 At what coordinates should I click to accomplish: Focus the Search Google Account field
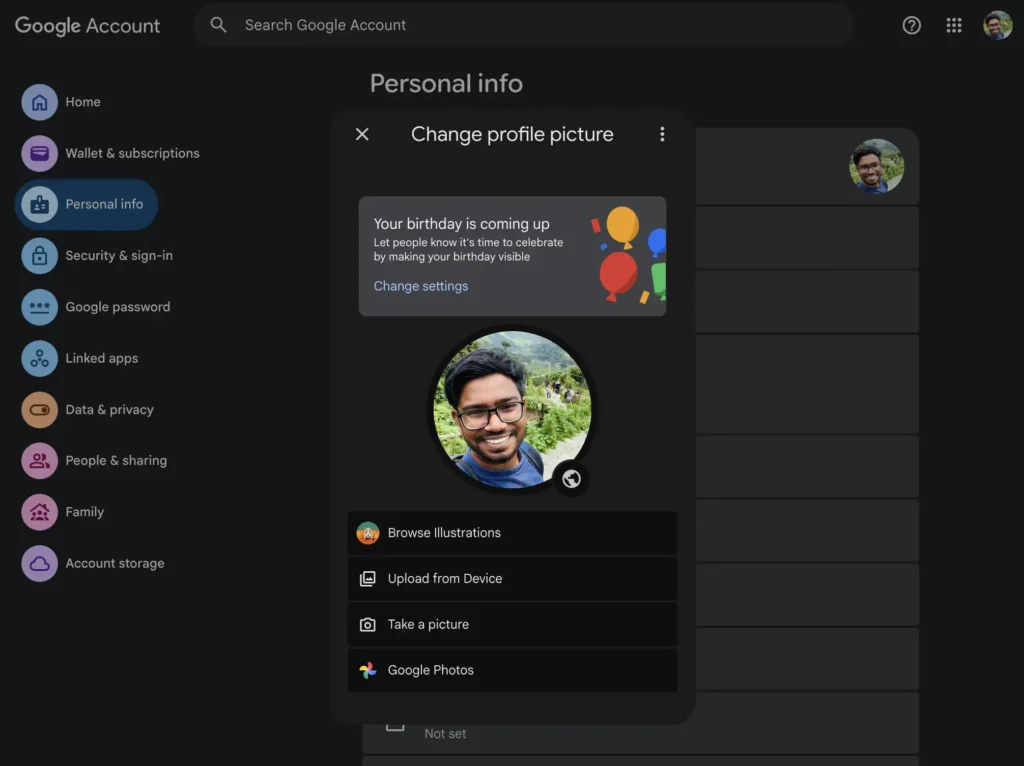(524, 25)
